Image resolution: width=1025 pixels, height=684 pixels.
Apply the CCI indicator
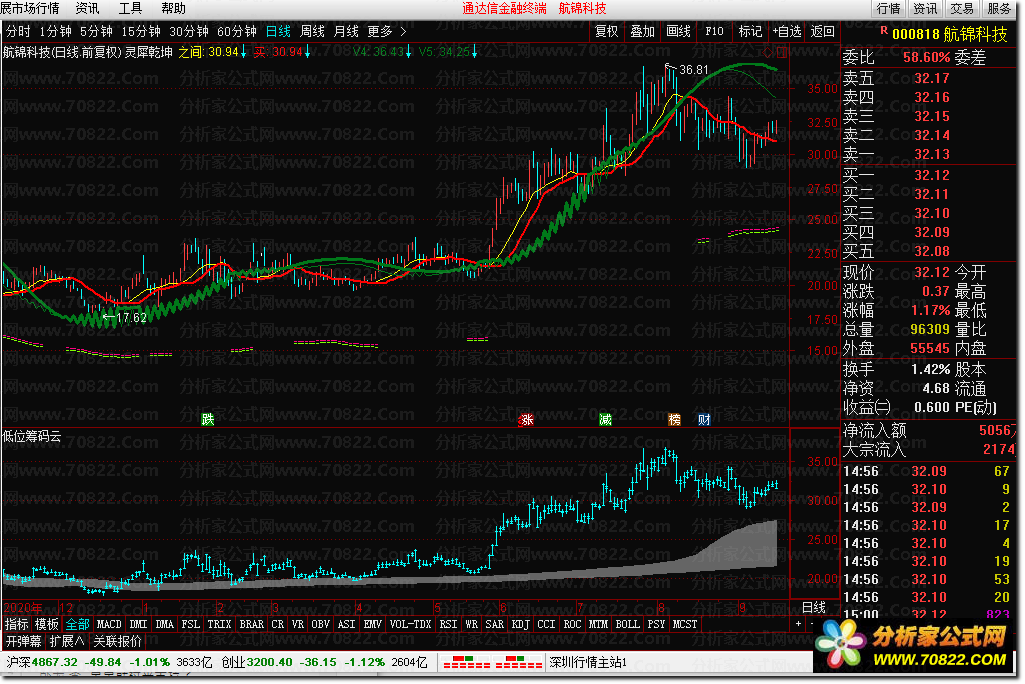[x=546, y=624]
